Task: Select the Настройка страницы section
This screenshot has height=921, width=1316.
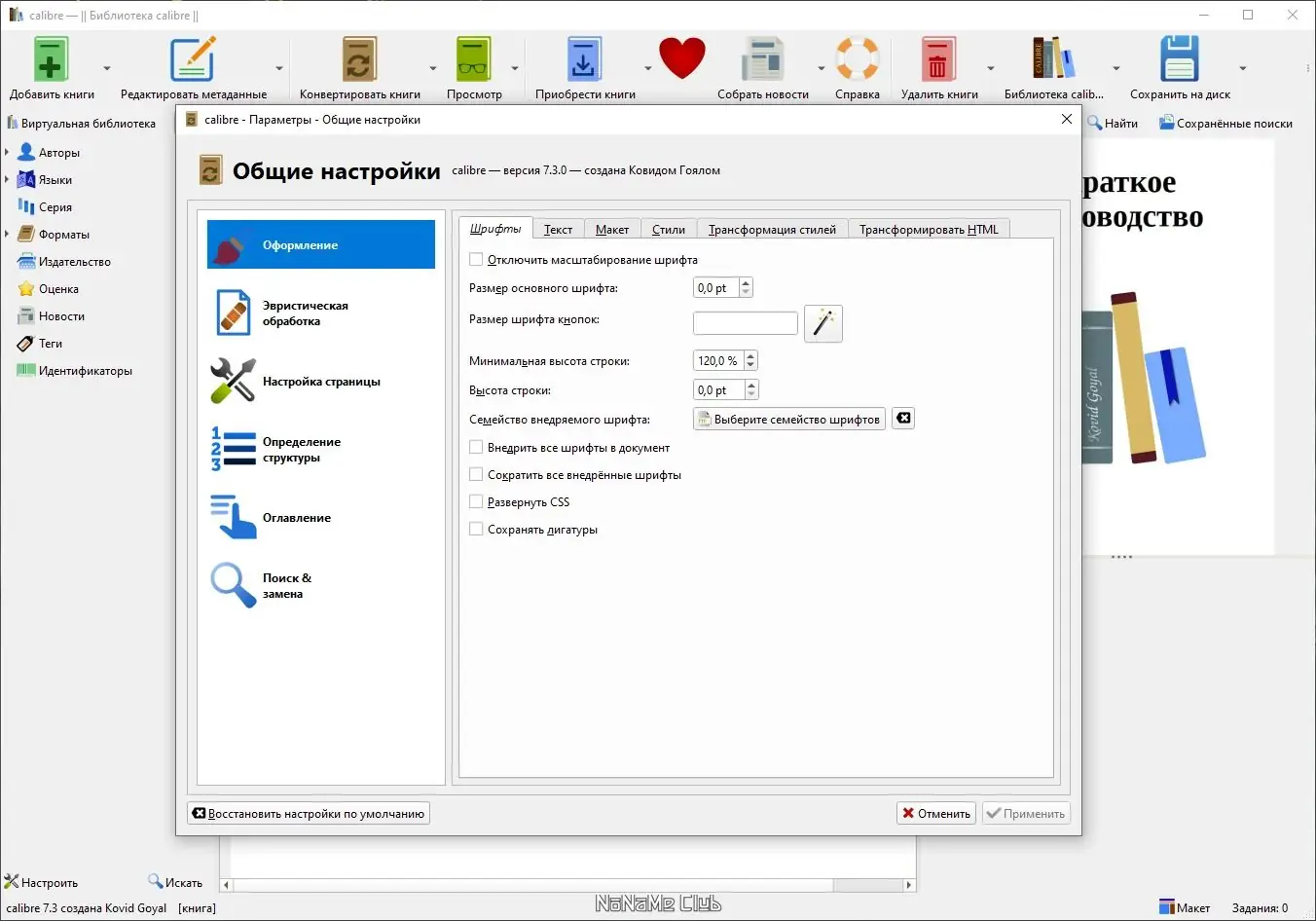Action: click(321, 382)
